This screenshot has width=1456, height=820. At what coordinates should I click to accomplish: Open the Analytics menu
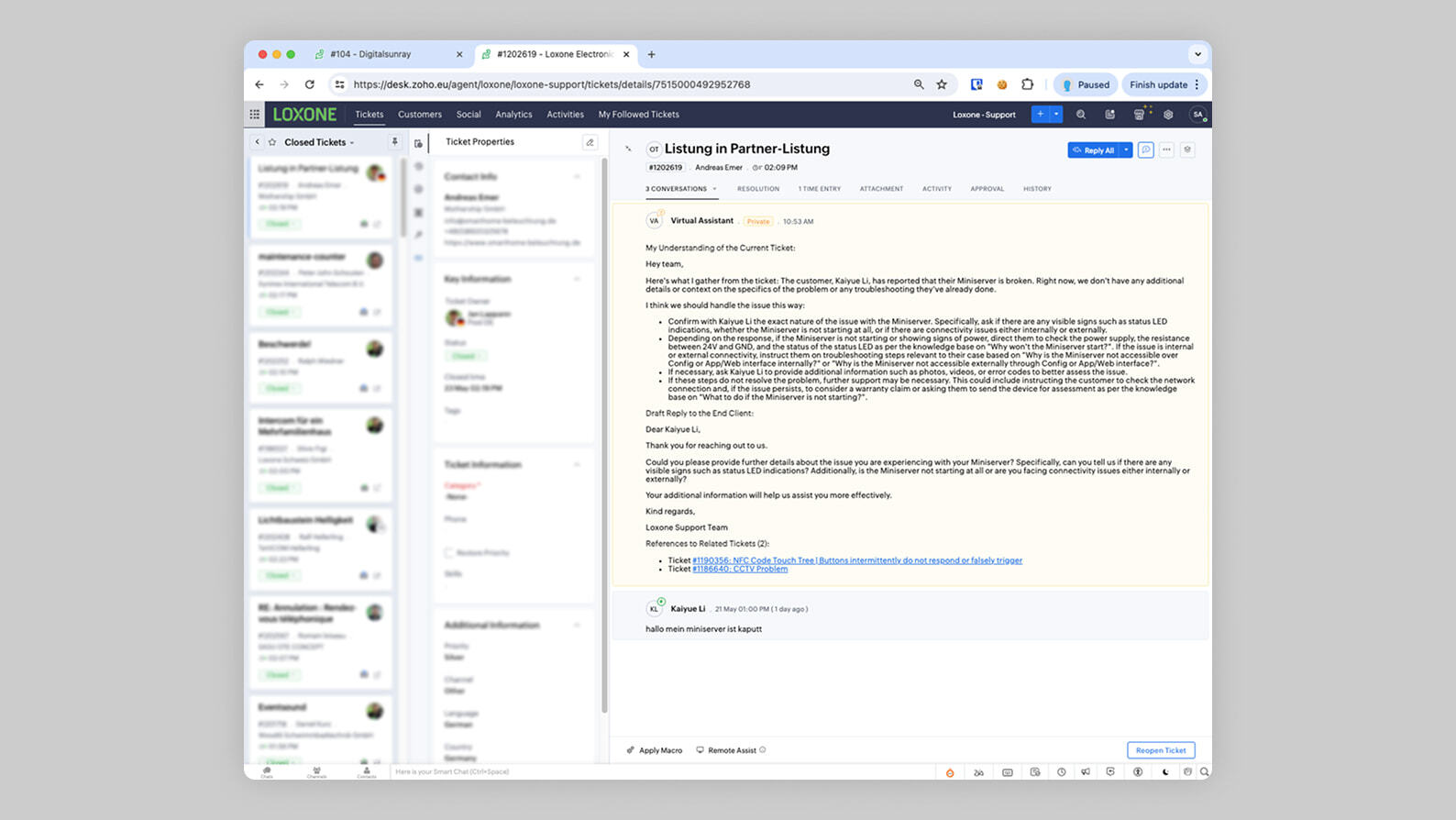(x=513, y=115)
